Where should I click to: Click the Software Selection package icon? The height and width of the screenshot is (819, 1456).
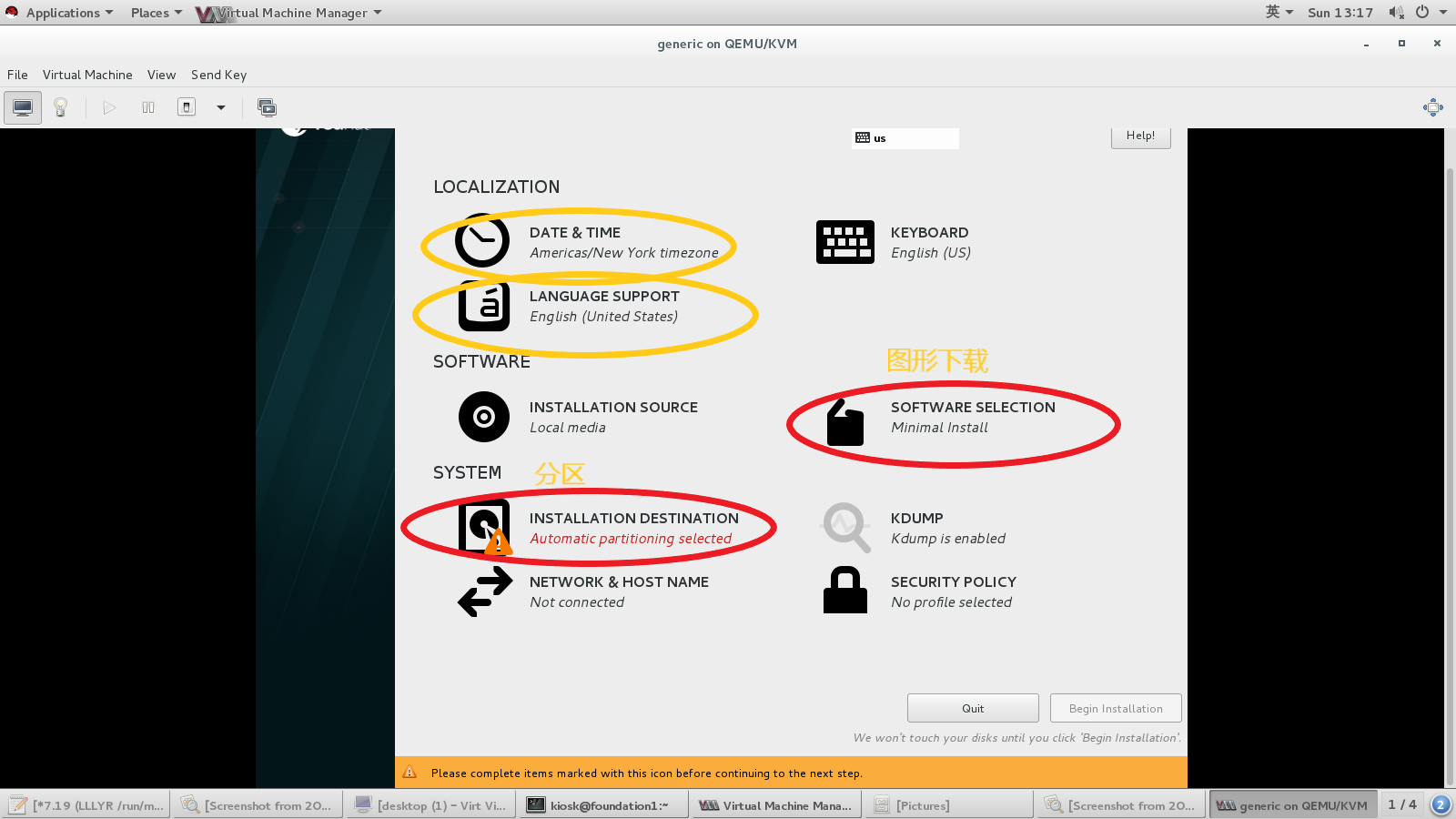point(845,422)
